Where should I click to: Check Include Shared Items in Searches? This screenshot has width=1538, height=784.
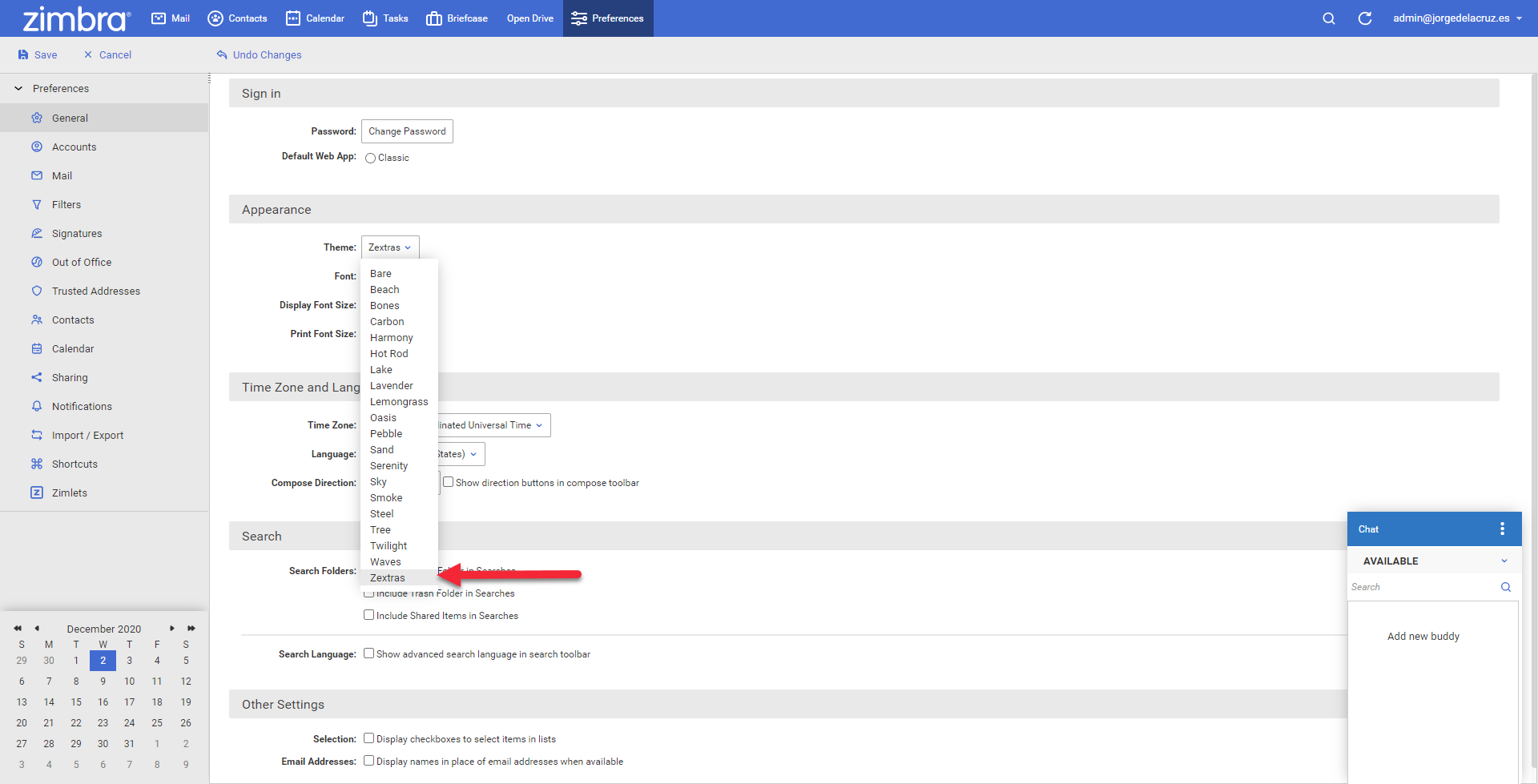tap(369, 615)
